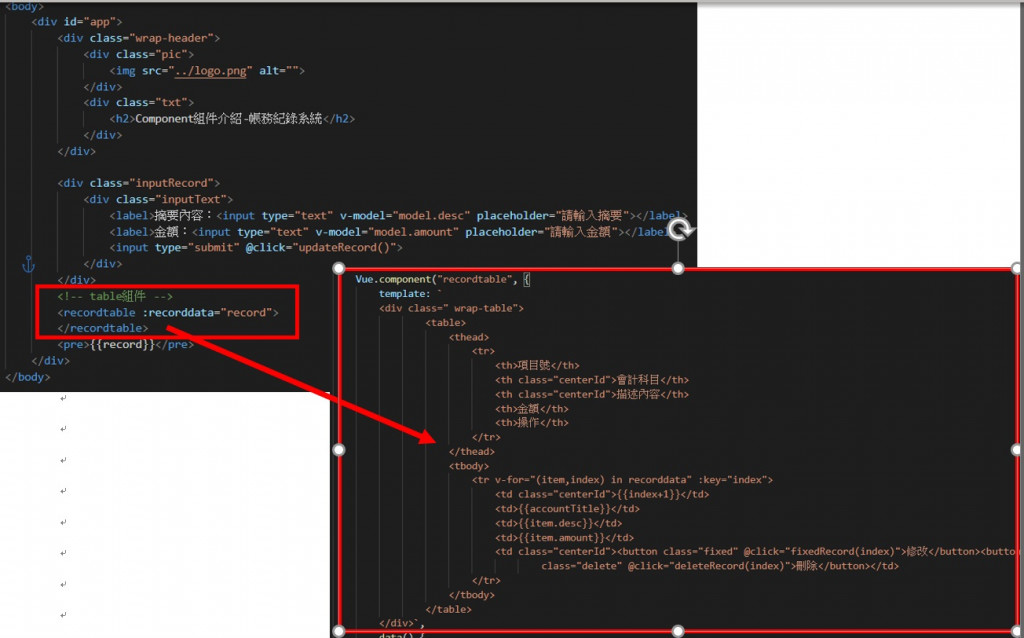Screen dimensions: 1024x638
Task: Click the anchor icon in the left margin
Action: pyautogui.click(x=28, y=264)
